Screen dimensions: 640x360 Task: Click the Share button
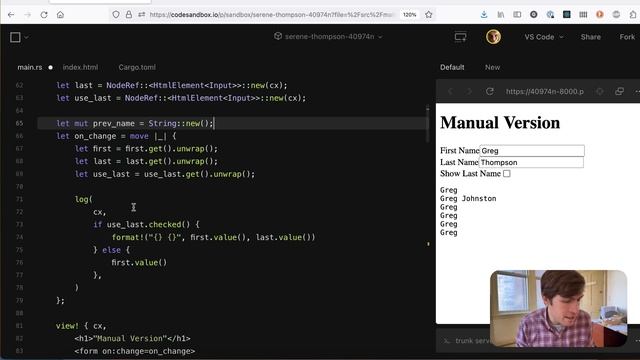pyautogui.click(x=591, y=37)
